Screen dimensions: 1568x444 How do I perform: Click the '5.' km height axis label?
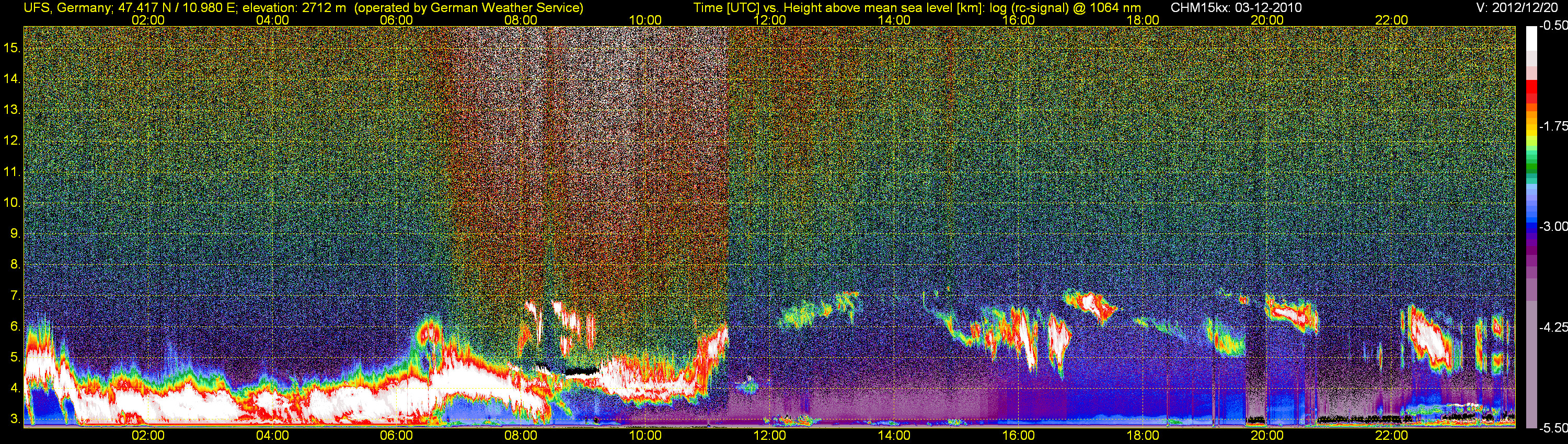(x=15, y=358)
